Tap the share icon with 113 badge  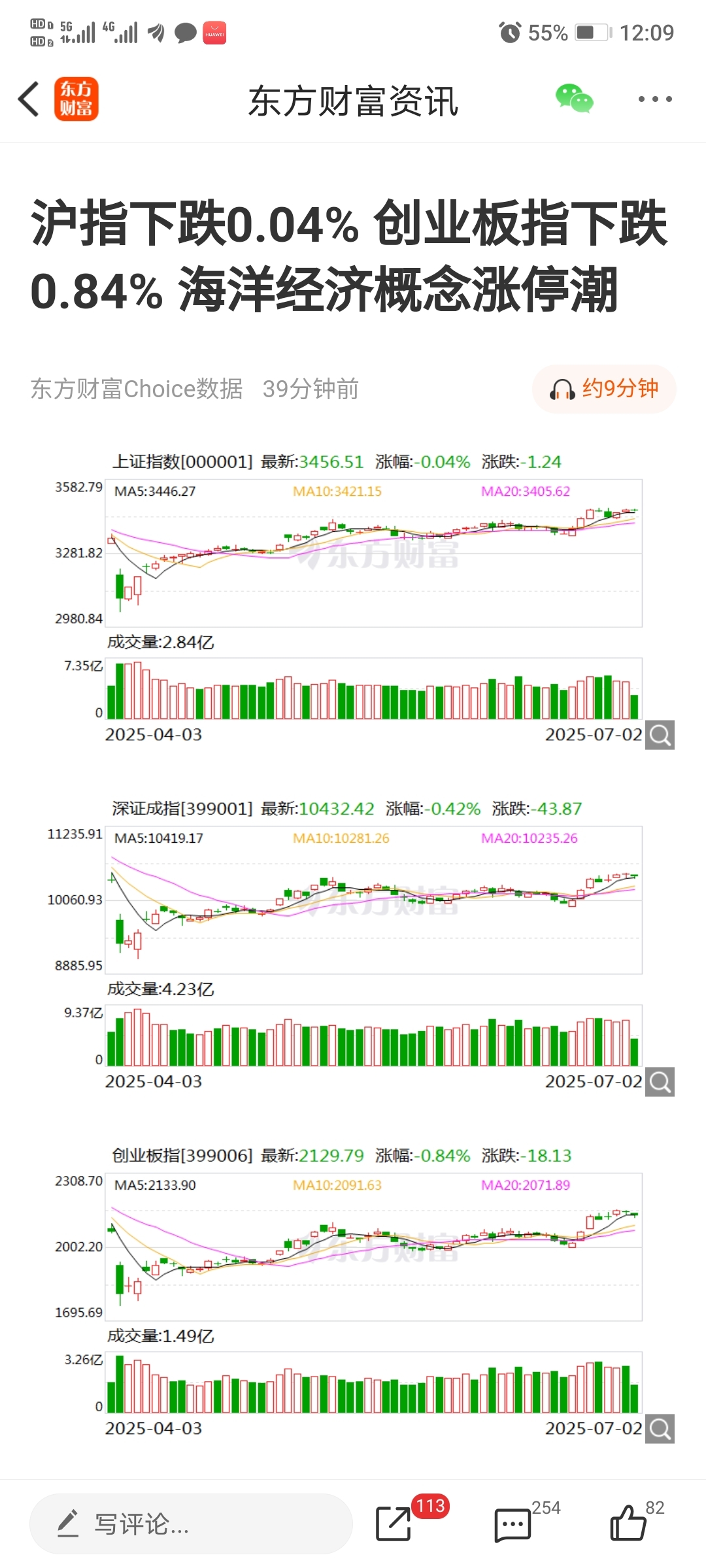[394, 1524]
